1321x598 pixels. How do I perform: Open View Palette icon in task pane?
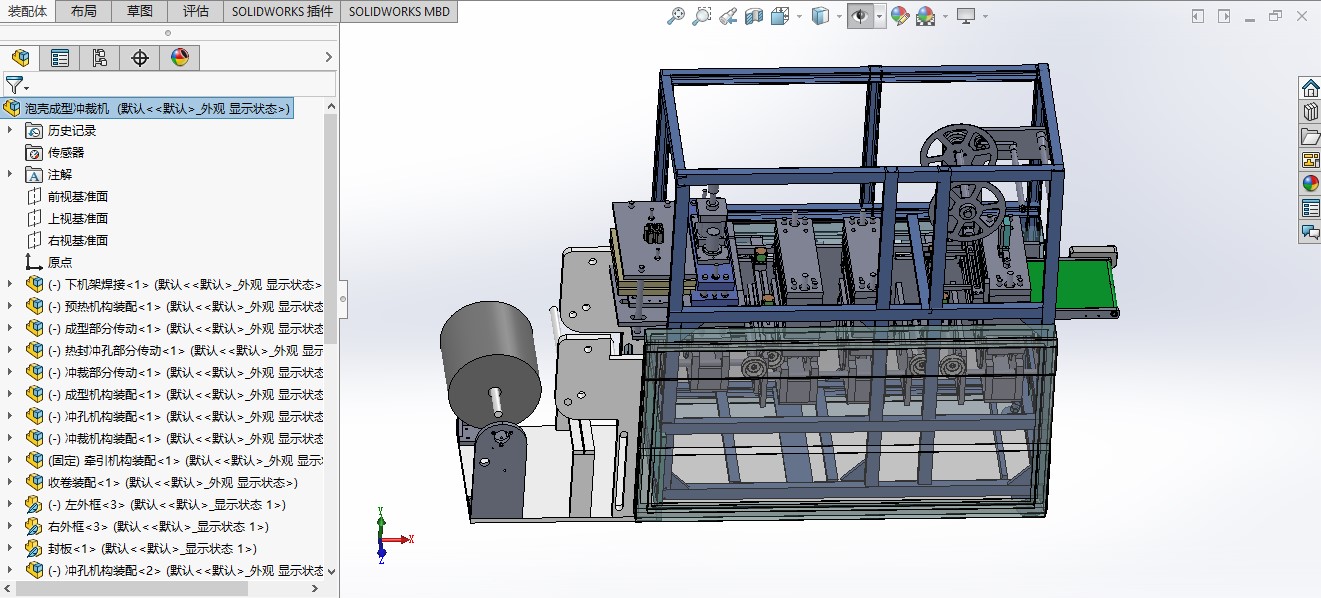pyautogui.click(x=1310, y=160)
